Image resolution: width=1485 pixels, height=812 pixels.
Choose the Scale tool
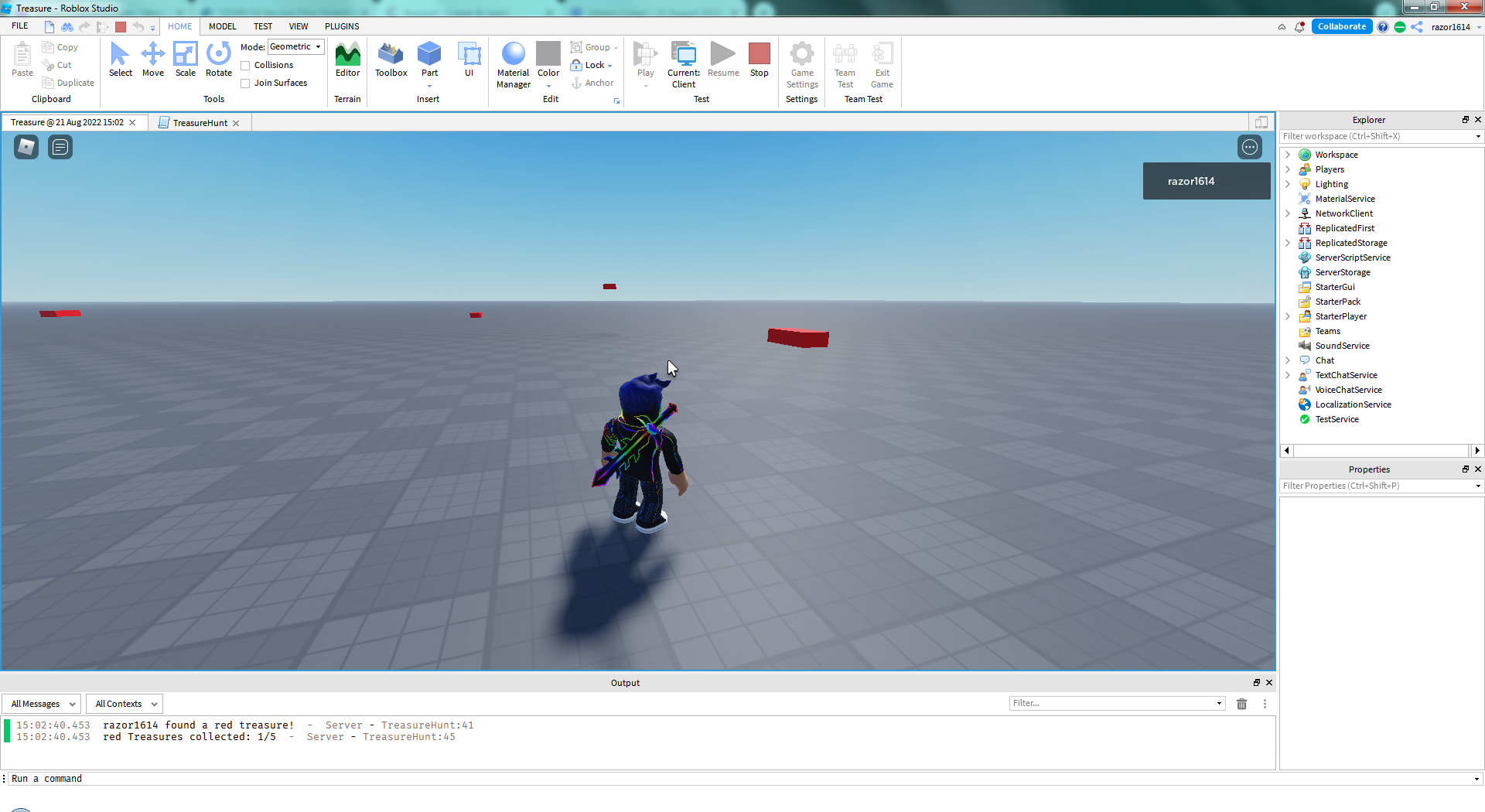[186, 60]
